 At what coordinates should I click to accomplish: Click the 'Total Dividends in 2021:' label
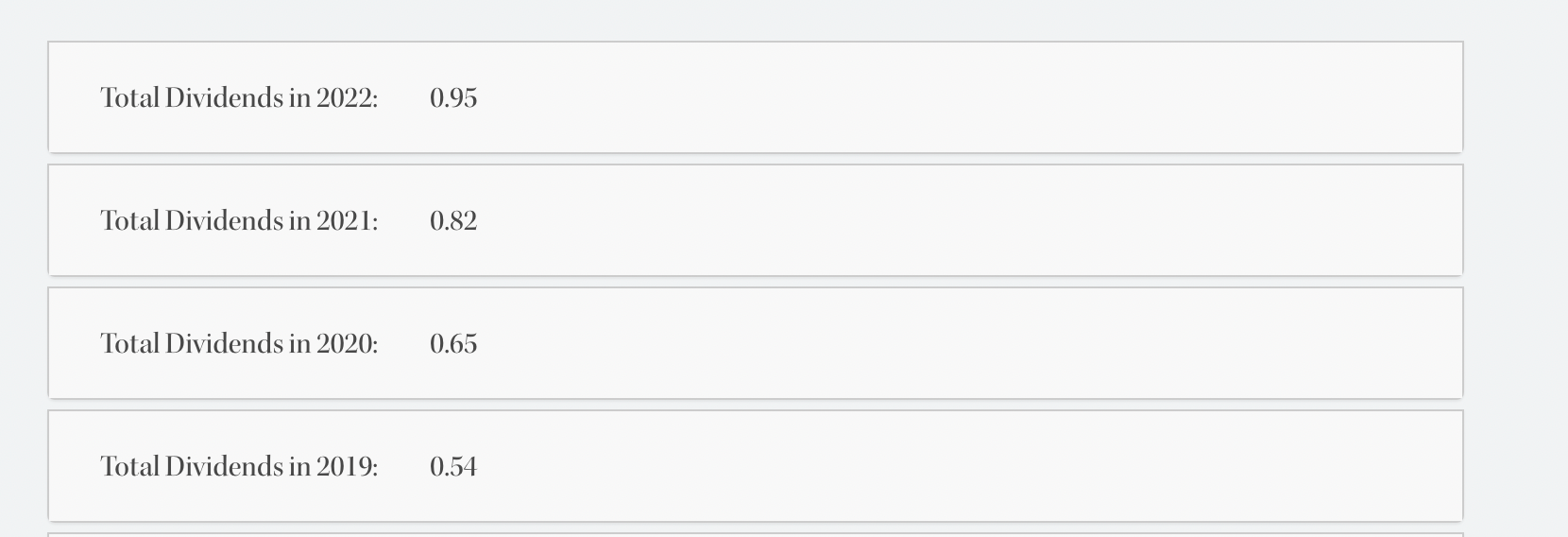coord(239,221)
